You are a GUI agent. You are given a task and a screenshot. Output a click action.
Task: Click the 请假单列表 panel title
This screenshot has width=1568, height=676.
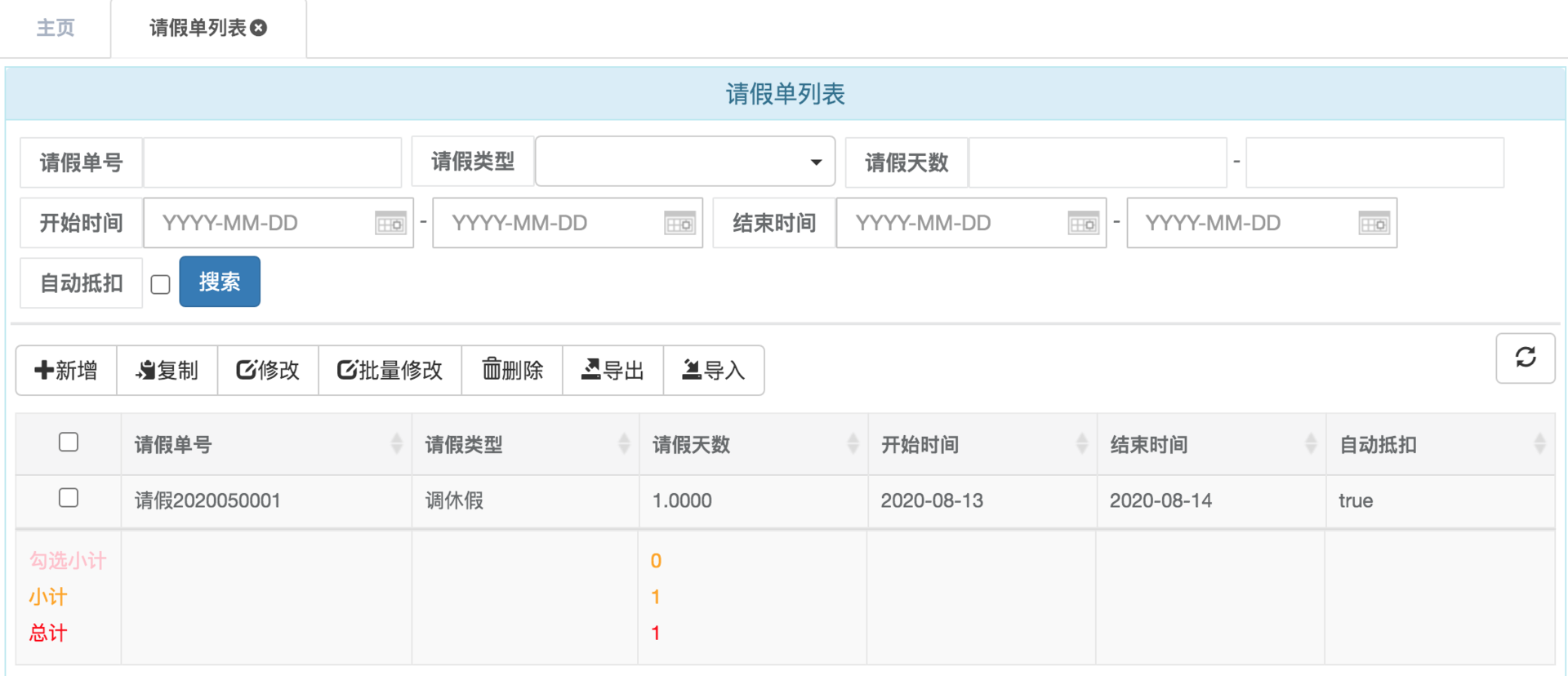coord(786,94)
